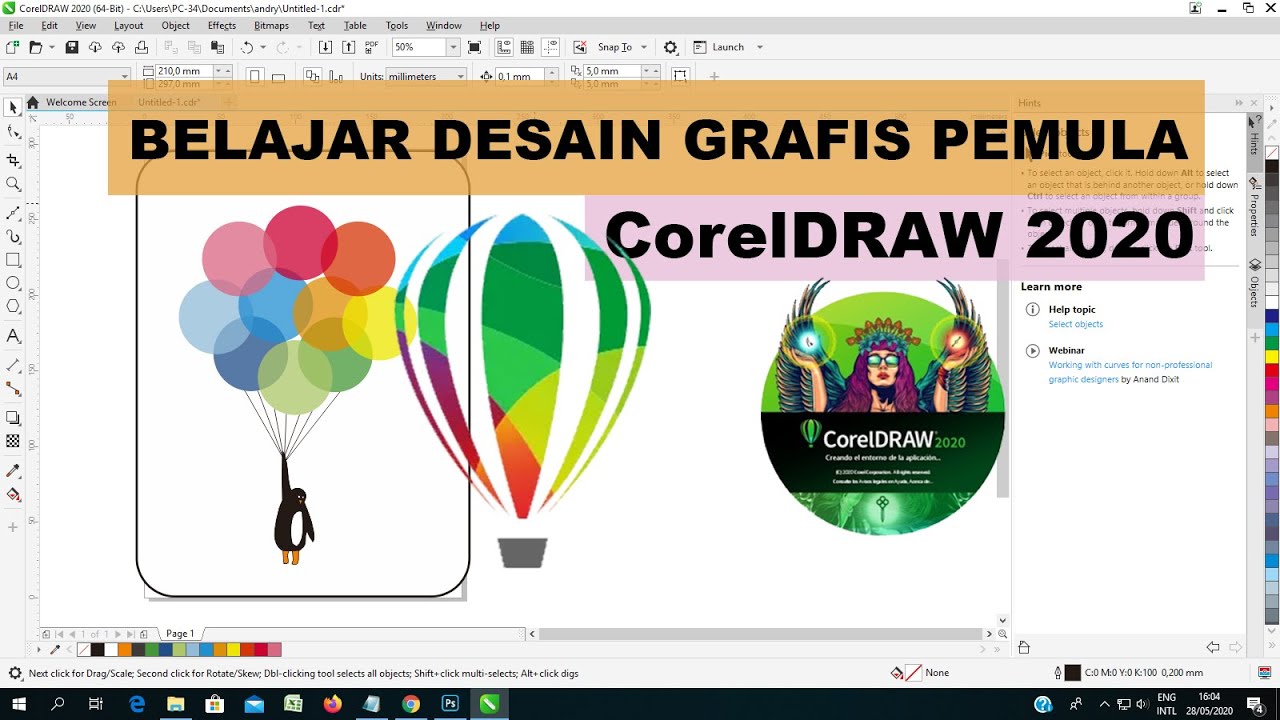Screen dimensions: 1280x720
Task: Click the Undo arrow icon
Action: pyautogui.click(x=247, y=47)
